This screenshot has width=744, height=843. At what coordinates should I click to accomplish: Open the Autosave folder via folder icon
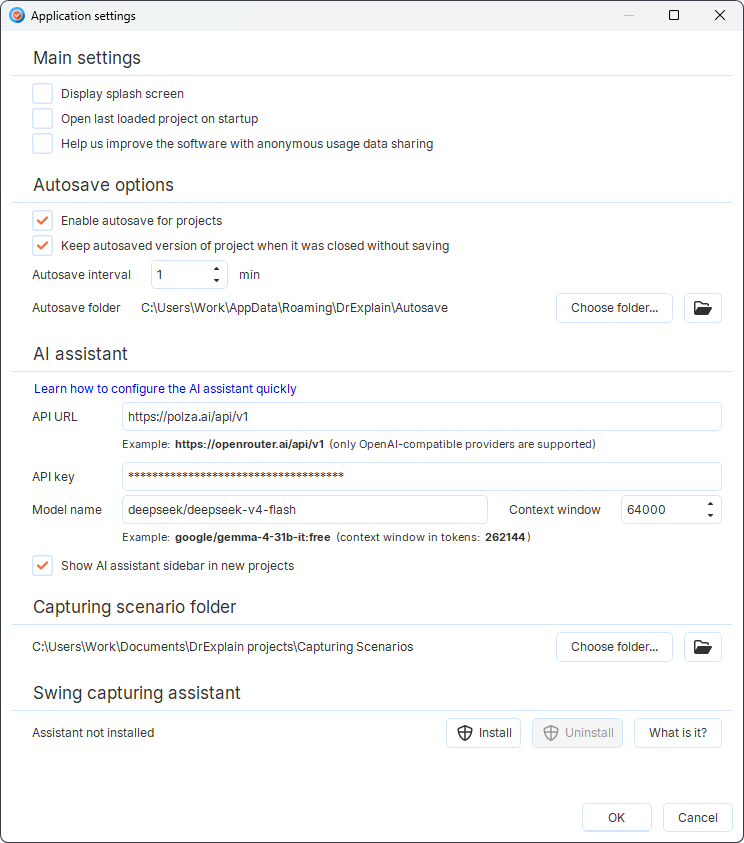click(x=703, y=308)
